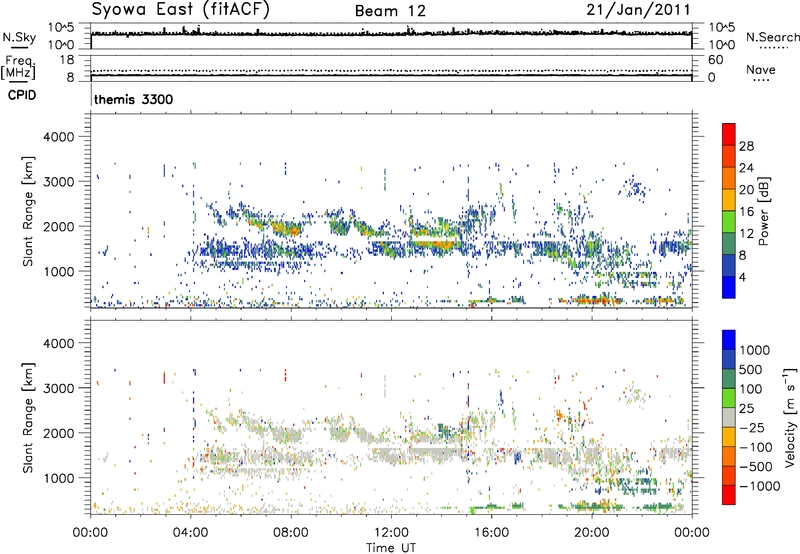Click the '500' velocity colorbar value
Image resolution: width=800 pixels, height=554 pixels.
751,369
